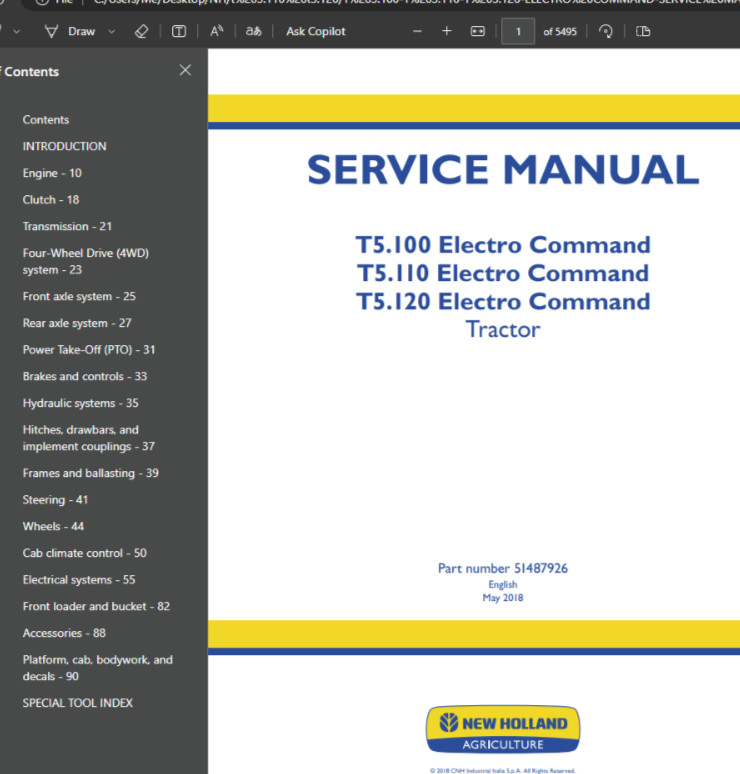
Task: Click the T5.120 Electro Command line
Action: pyautogui.click(x=503, y=302)
